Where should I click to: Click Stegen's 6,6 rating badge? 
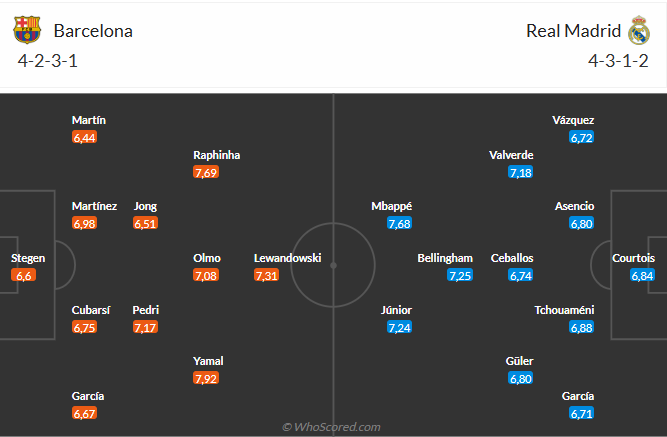click(23, 275)
